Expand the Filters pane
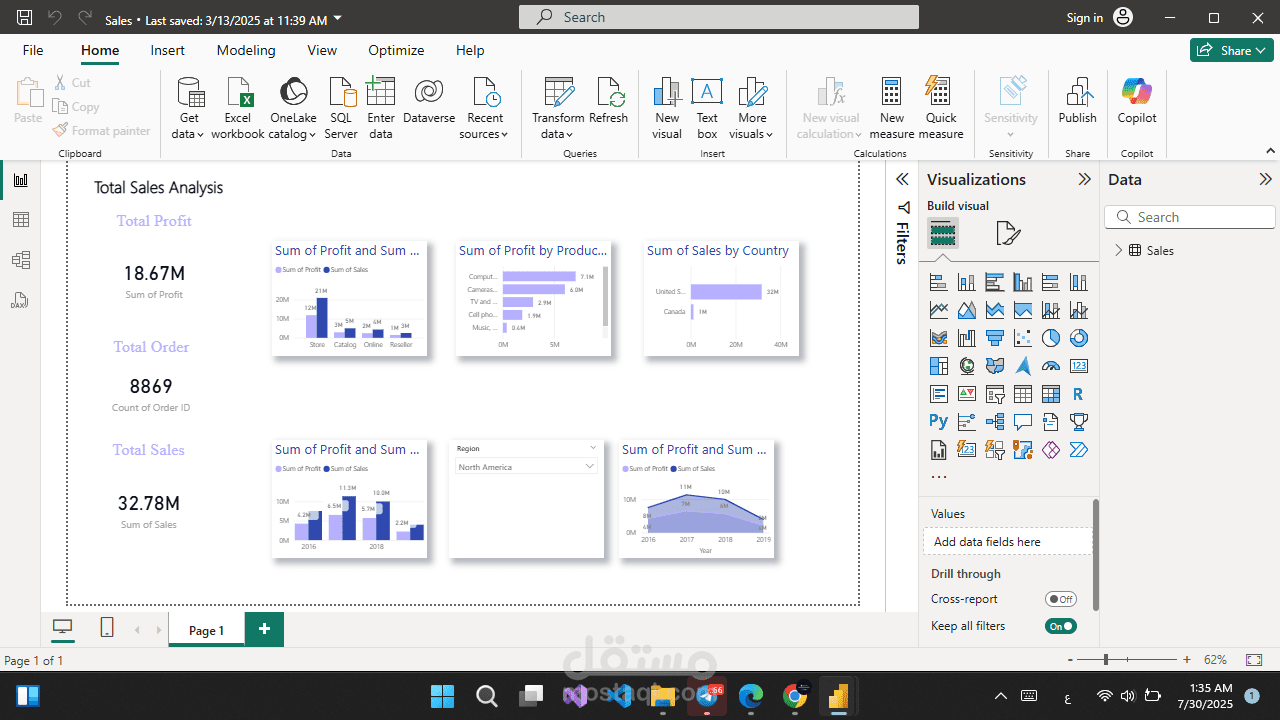This screenshot has width=1280, height=720. (902, 179)
